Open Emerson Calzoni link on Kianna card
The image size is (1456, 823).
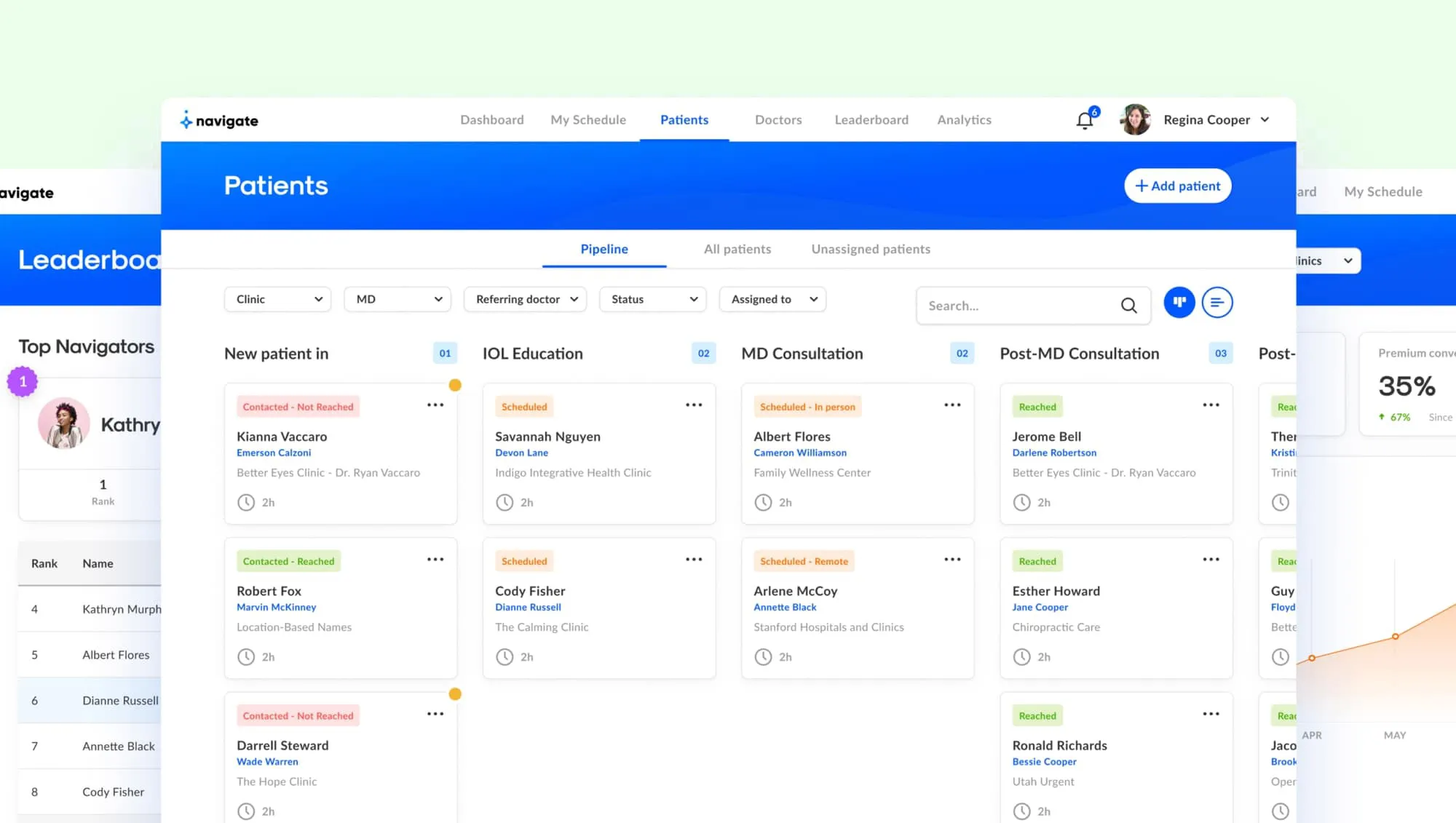click(x=274, y=453)
